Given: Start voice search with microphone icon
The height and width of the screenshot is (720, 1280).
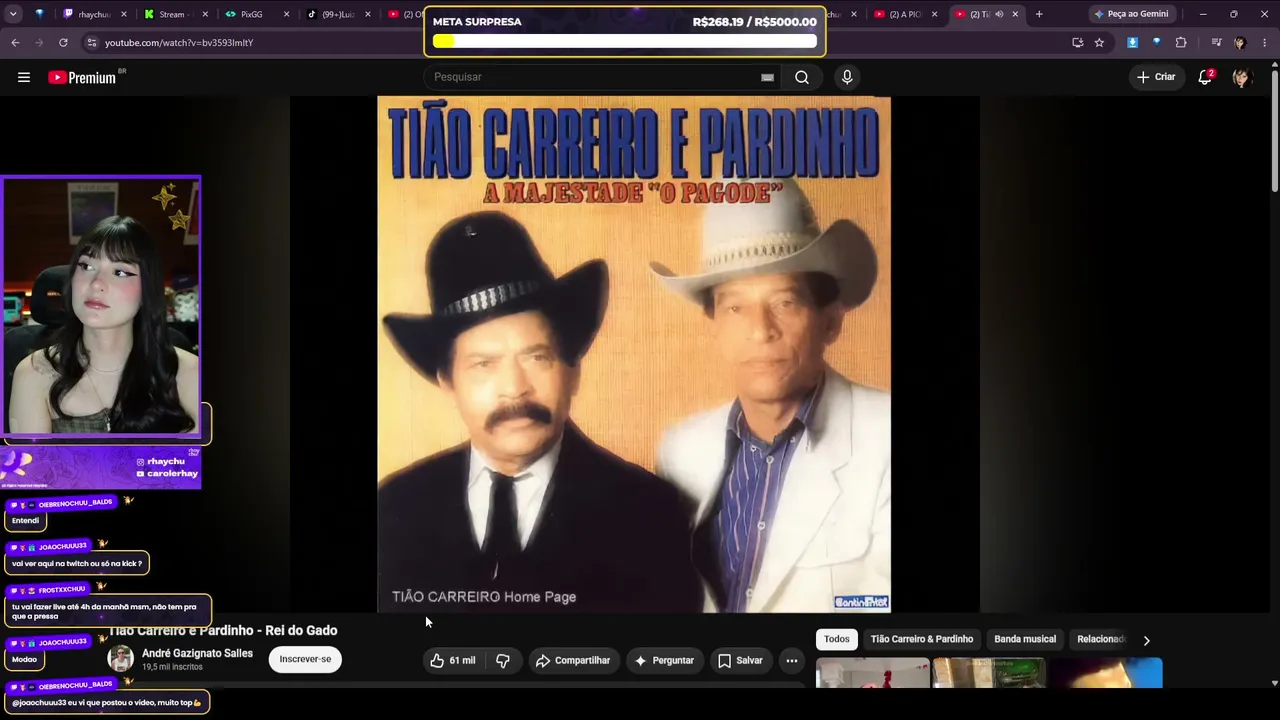Looking at the screenshot, I should coord(847,77).
